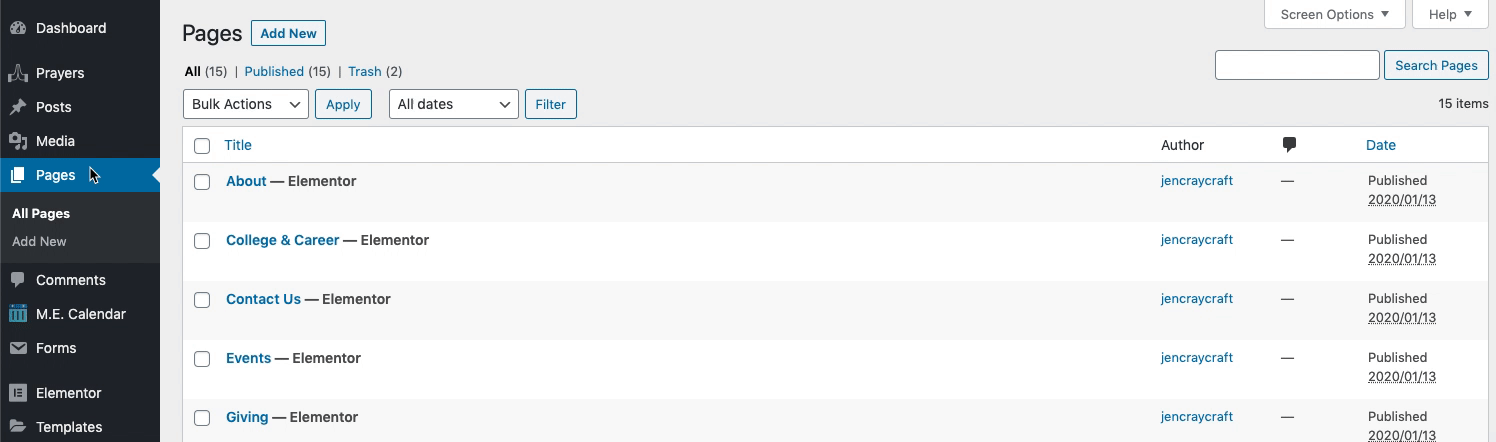Screen dimensions: 1496x442
Task: Click the Posts pushpin icon
Action: pos(17,107)
